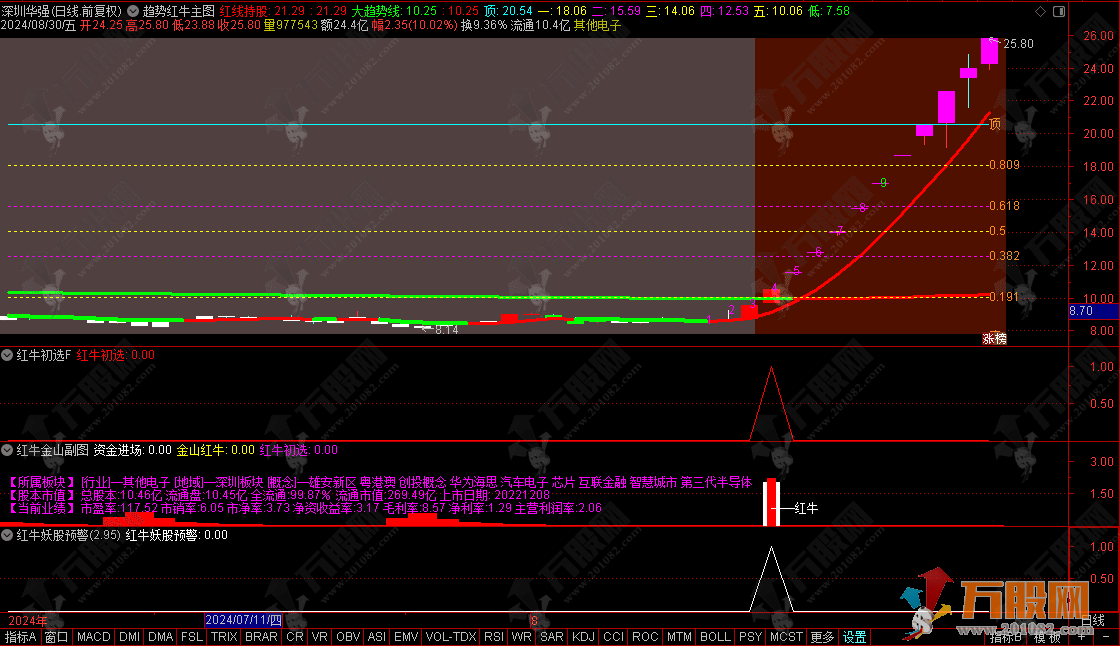Image resolution: width=1120 pixels, height=646 pixels.
Task: Select the FSL indicator tab
Action: tap(191, 637)
